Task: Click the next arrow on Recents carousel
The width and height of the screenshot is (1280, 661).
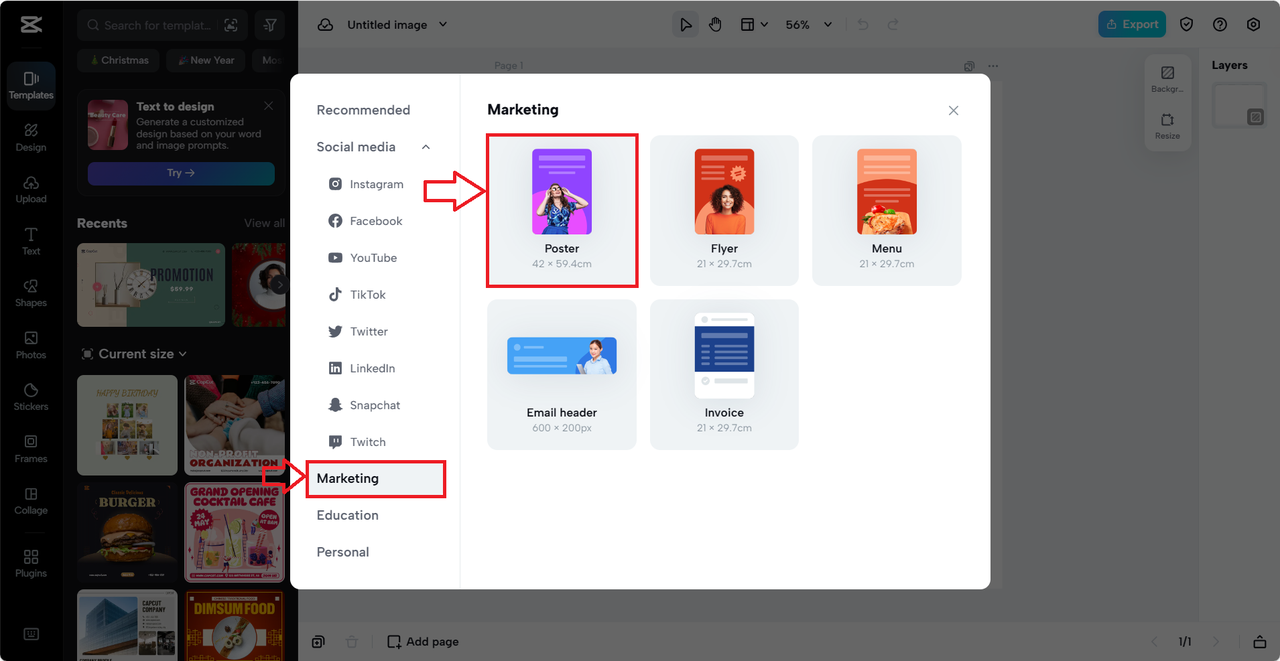Action: point(280,285)
